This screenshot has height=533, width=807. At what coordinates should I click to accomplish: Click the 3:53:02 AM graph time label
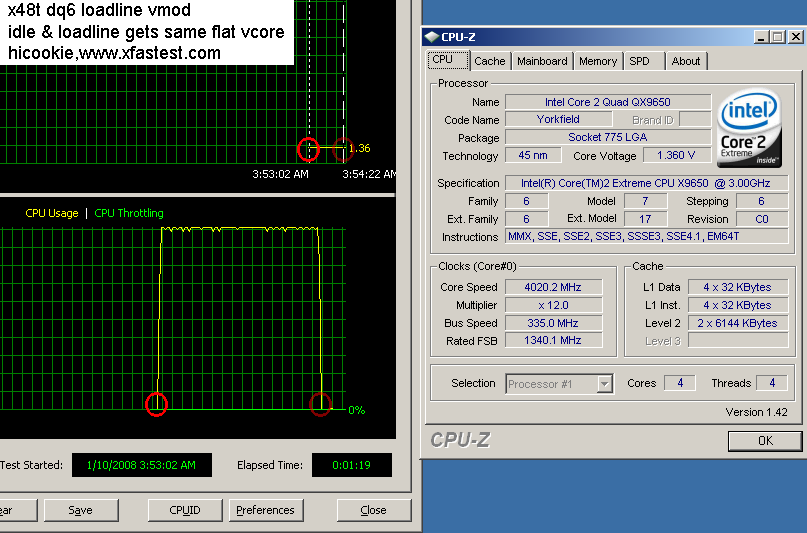[280, 174]
